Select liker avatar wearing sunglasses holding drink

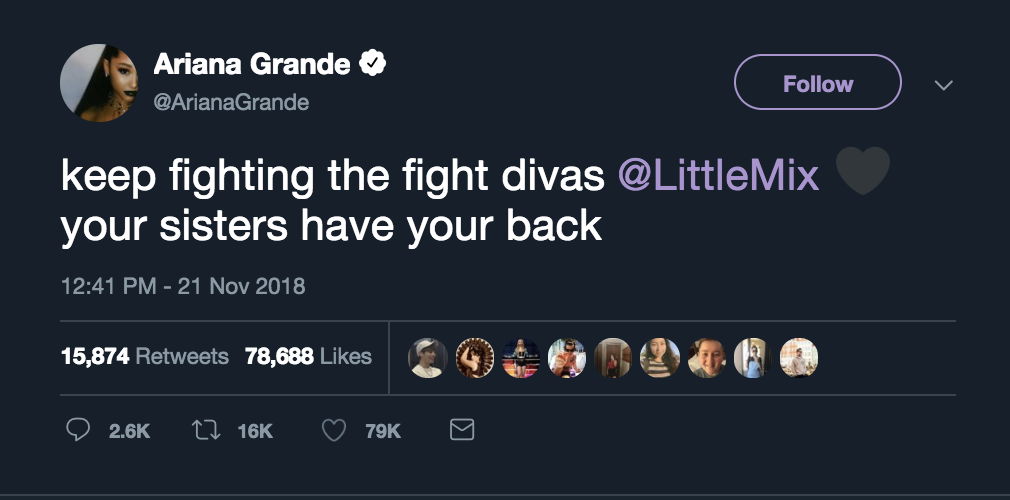click(x=567, y=357)
